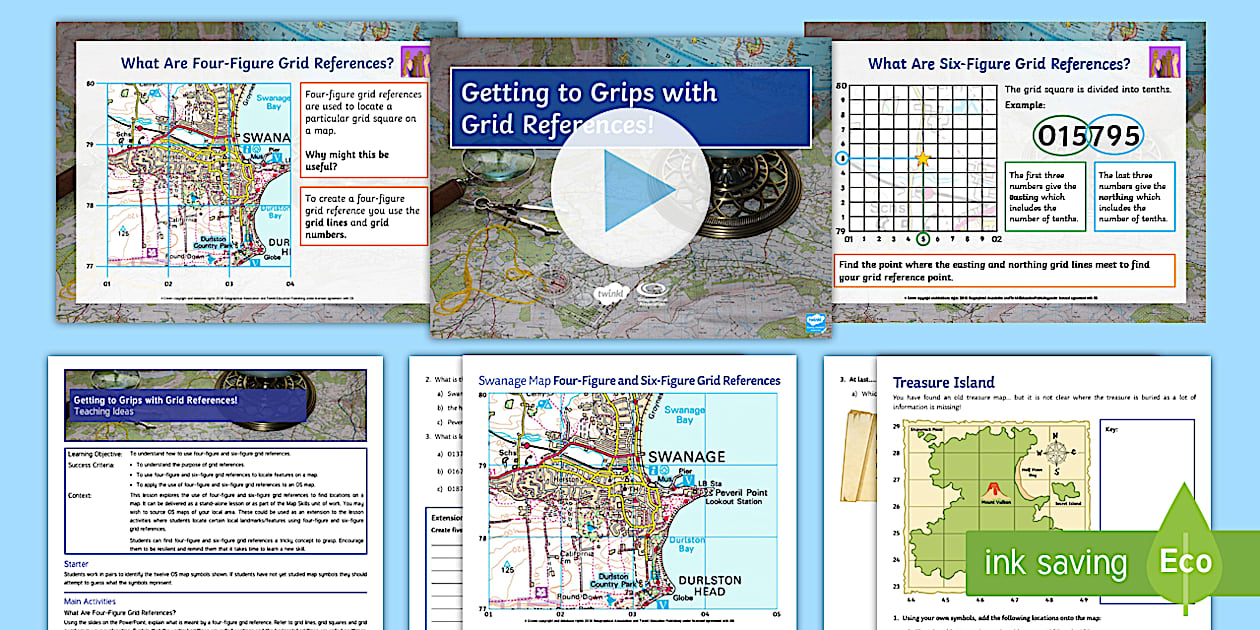Click the Getting to Grips with Grid References title
Screen dimensions: 1260x630
pyautogui.click(x=588, y=107)
